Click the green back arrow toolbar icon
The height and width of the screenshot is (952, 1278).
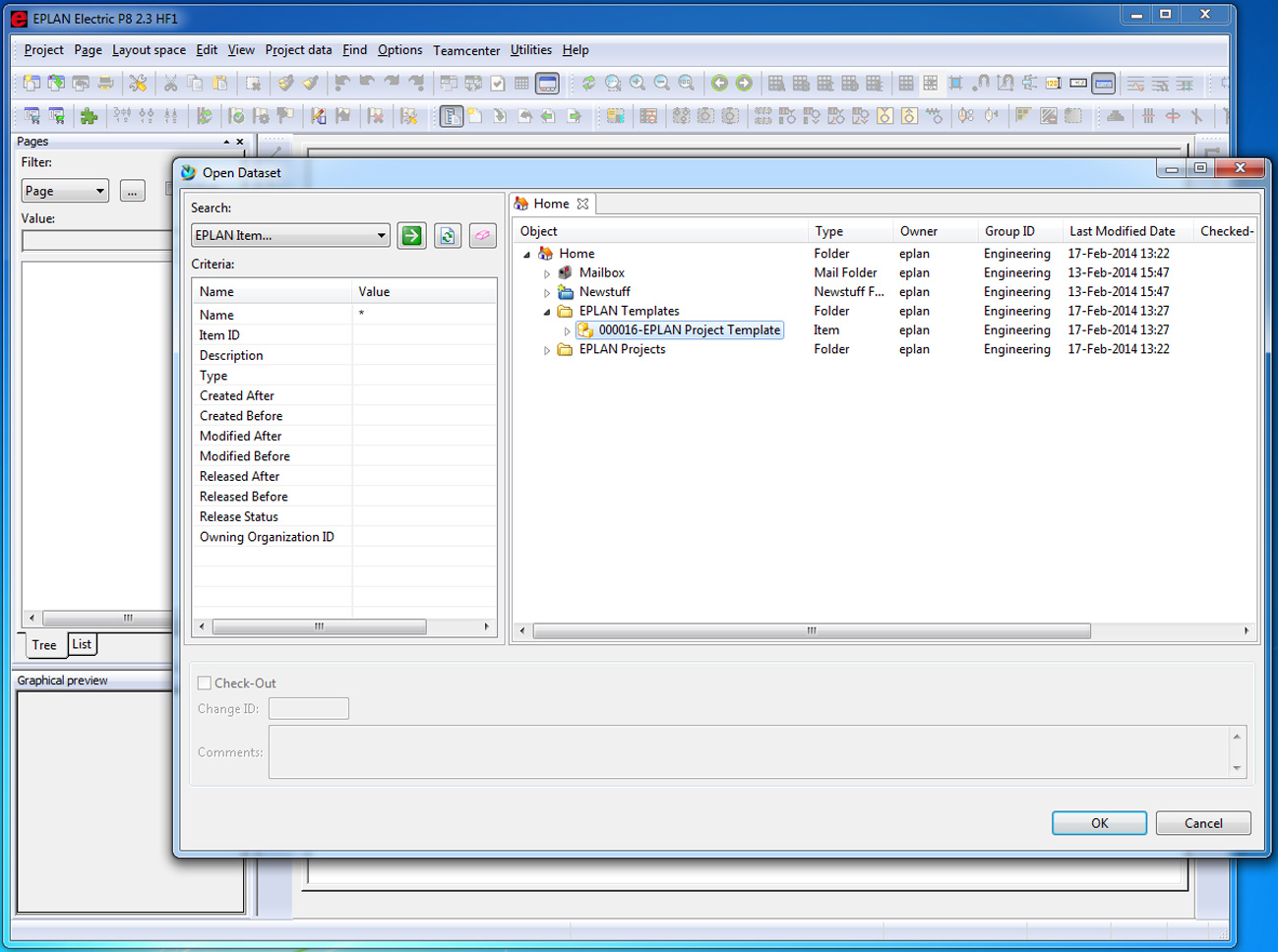click(719, 84)
